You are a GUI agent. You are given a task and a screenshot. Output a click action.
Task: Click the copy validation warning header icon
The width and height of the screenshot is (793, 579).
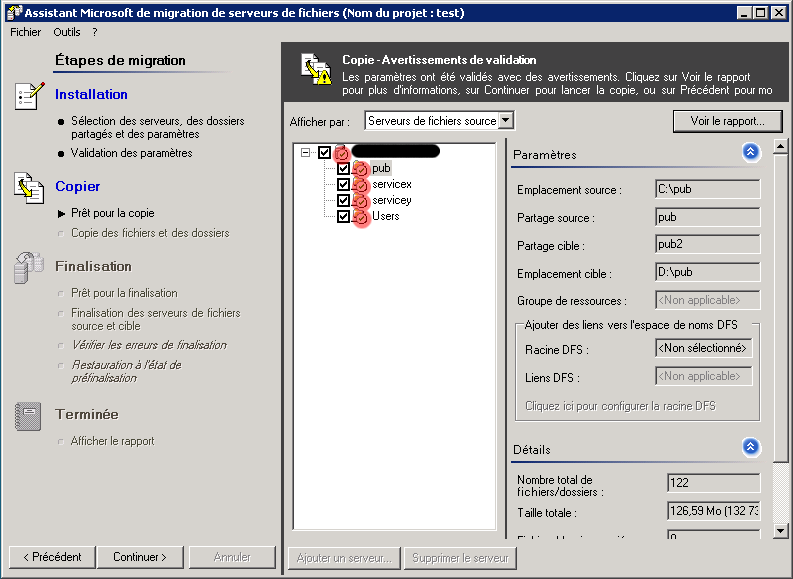pyautogui.click(x=317, y=70)
